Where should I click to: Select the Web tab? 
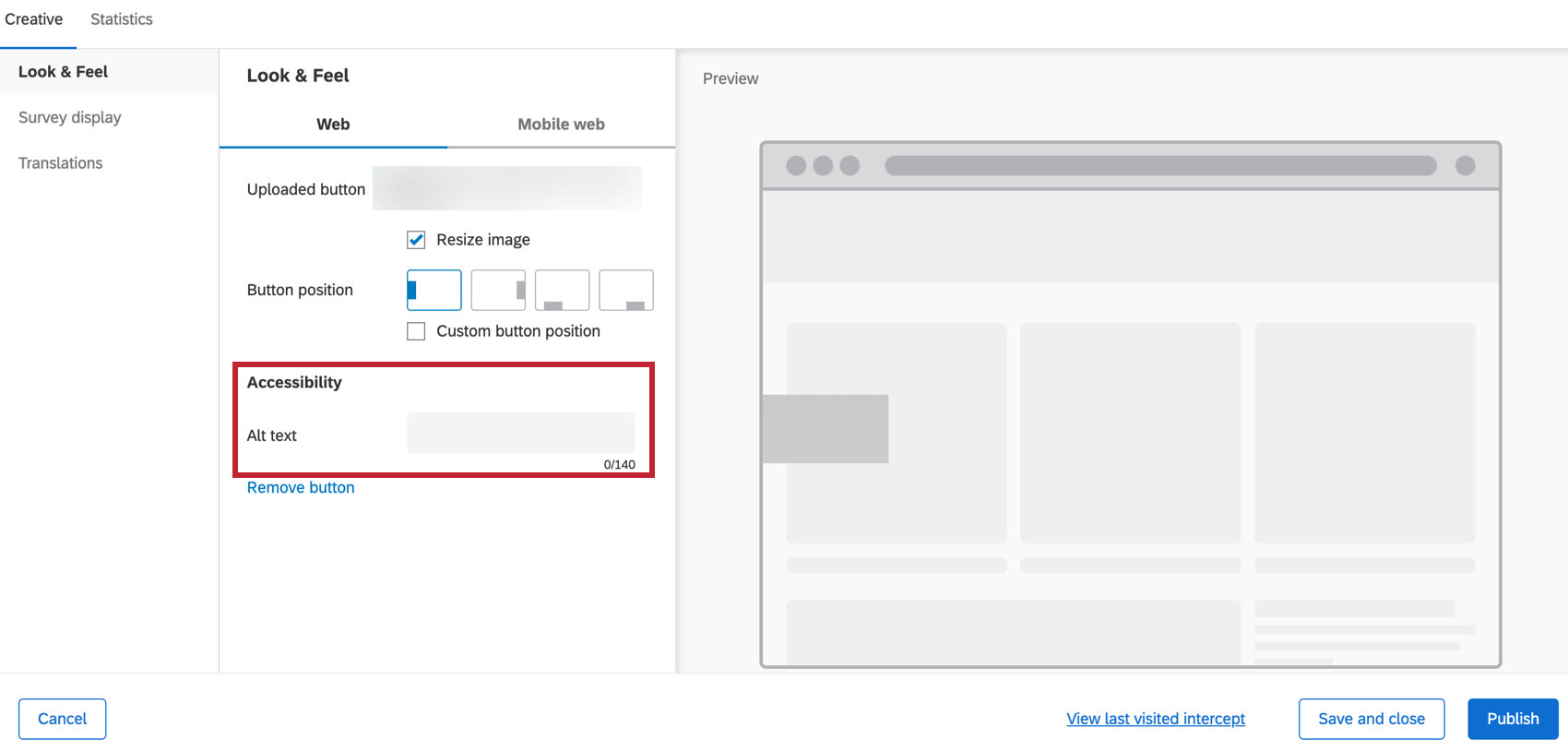pos(333,125)
